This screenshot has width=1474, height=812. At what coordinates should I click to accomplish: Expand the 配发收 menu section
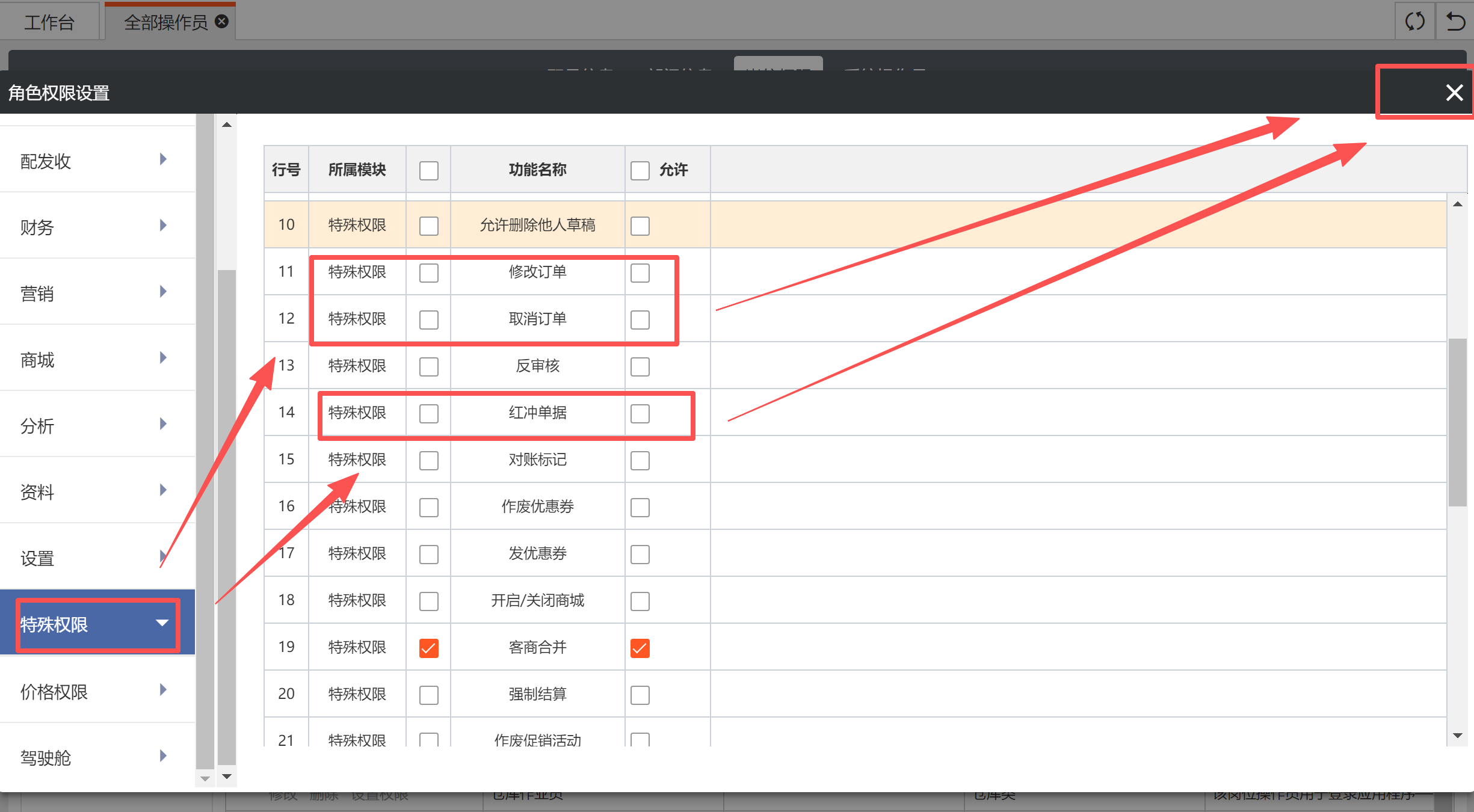[97, 160]
